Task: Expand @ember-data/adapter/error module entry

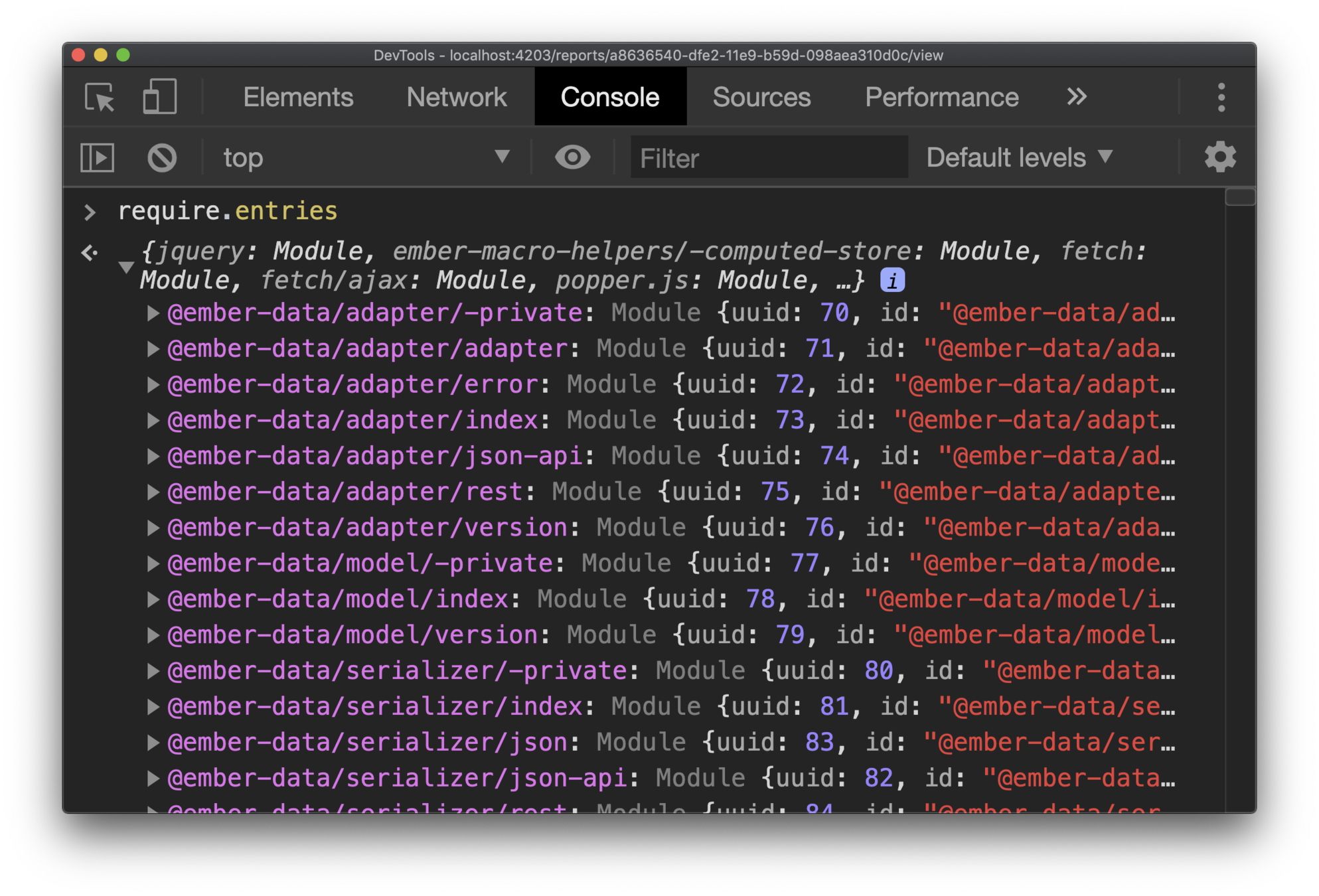Action: (153, 385)
